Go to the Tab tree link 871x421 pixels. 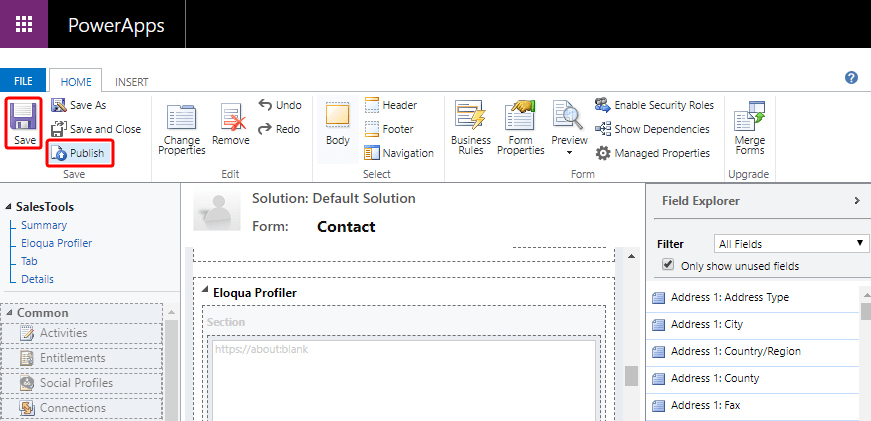pos(29,260)
